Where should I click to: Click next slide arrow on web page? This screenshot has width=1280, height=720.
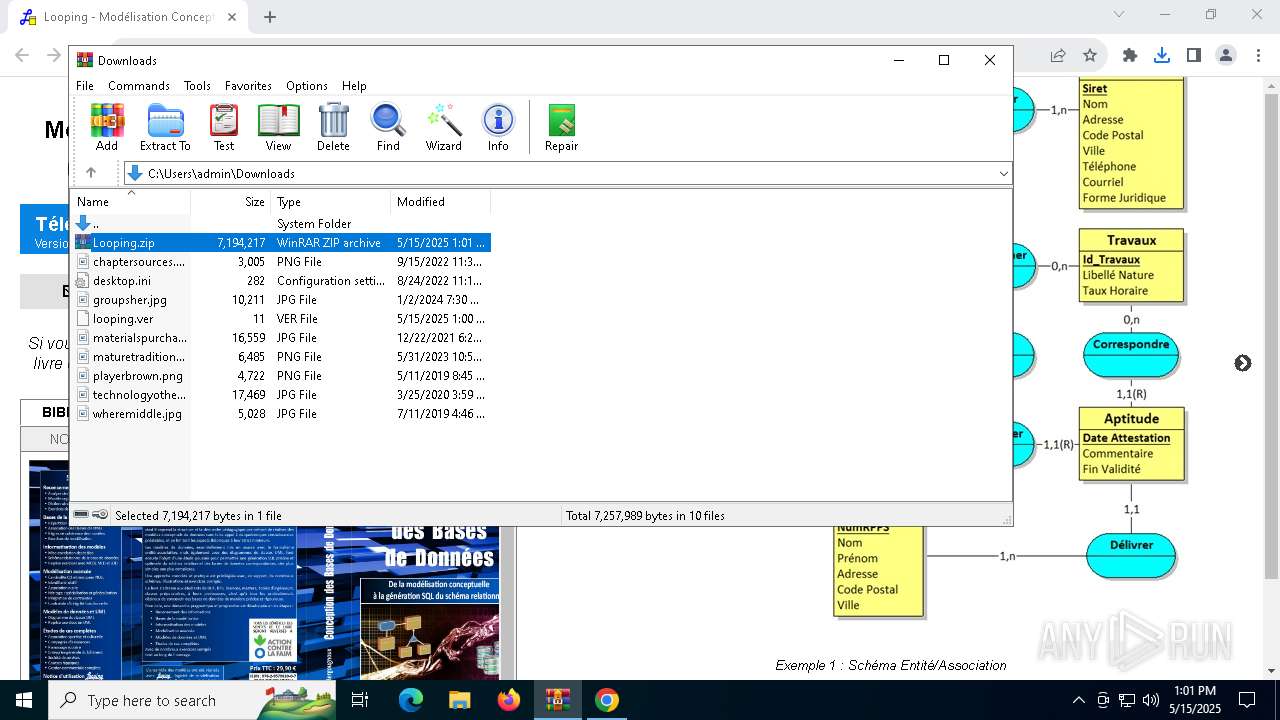(1243, 363)
